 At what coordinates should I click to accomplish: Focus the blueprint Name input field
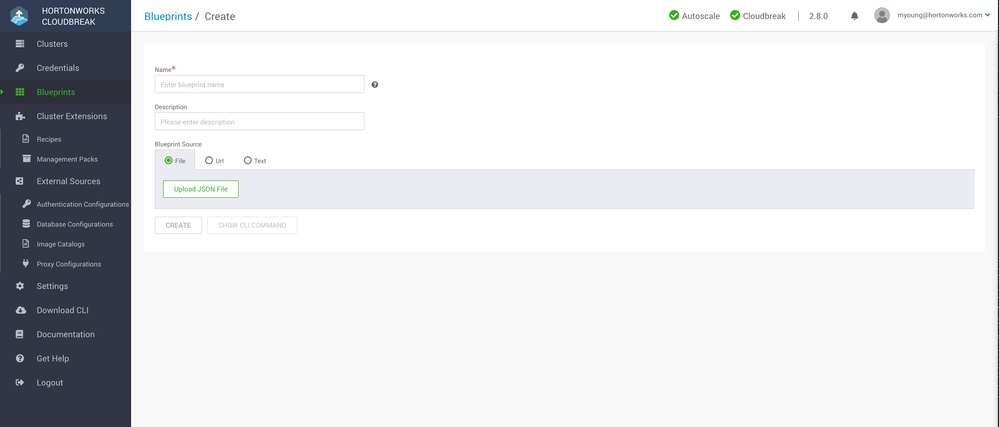coord(259,85)
